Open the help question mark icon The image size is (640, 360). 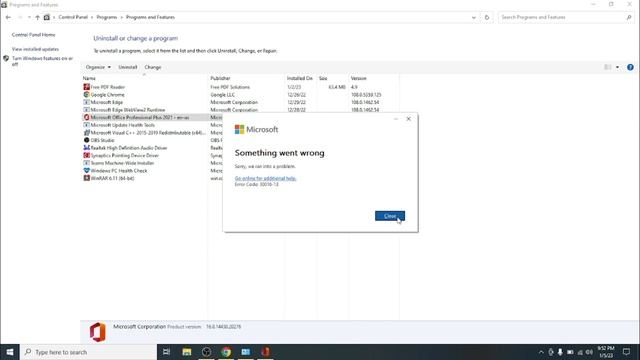click(630, 67)
